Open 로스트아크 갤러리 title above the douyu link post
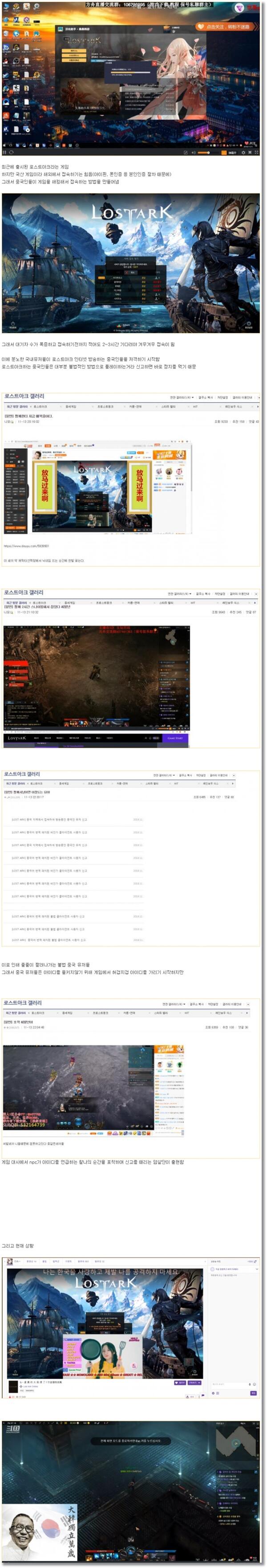Image resolution: width=267 pixels, height=1568 pixels. [x=24, y=396]
